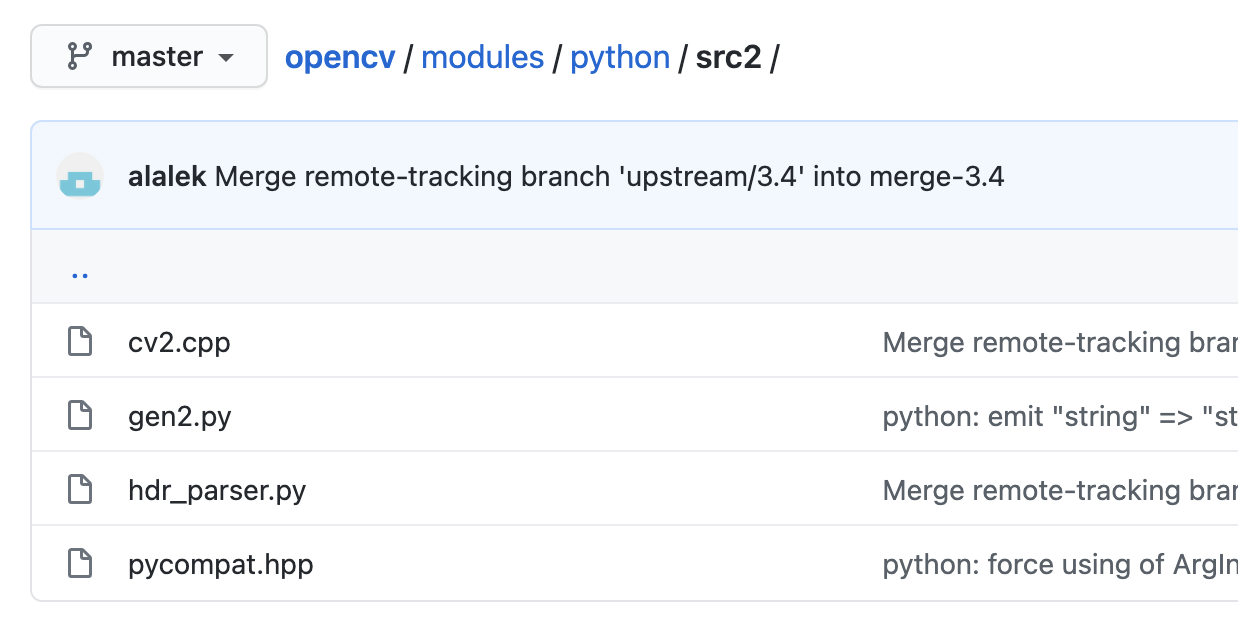Open the hdr_parser.py file
Viewport: 1238px width, 630px height.
tap(217, 491)
